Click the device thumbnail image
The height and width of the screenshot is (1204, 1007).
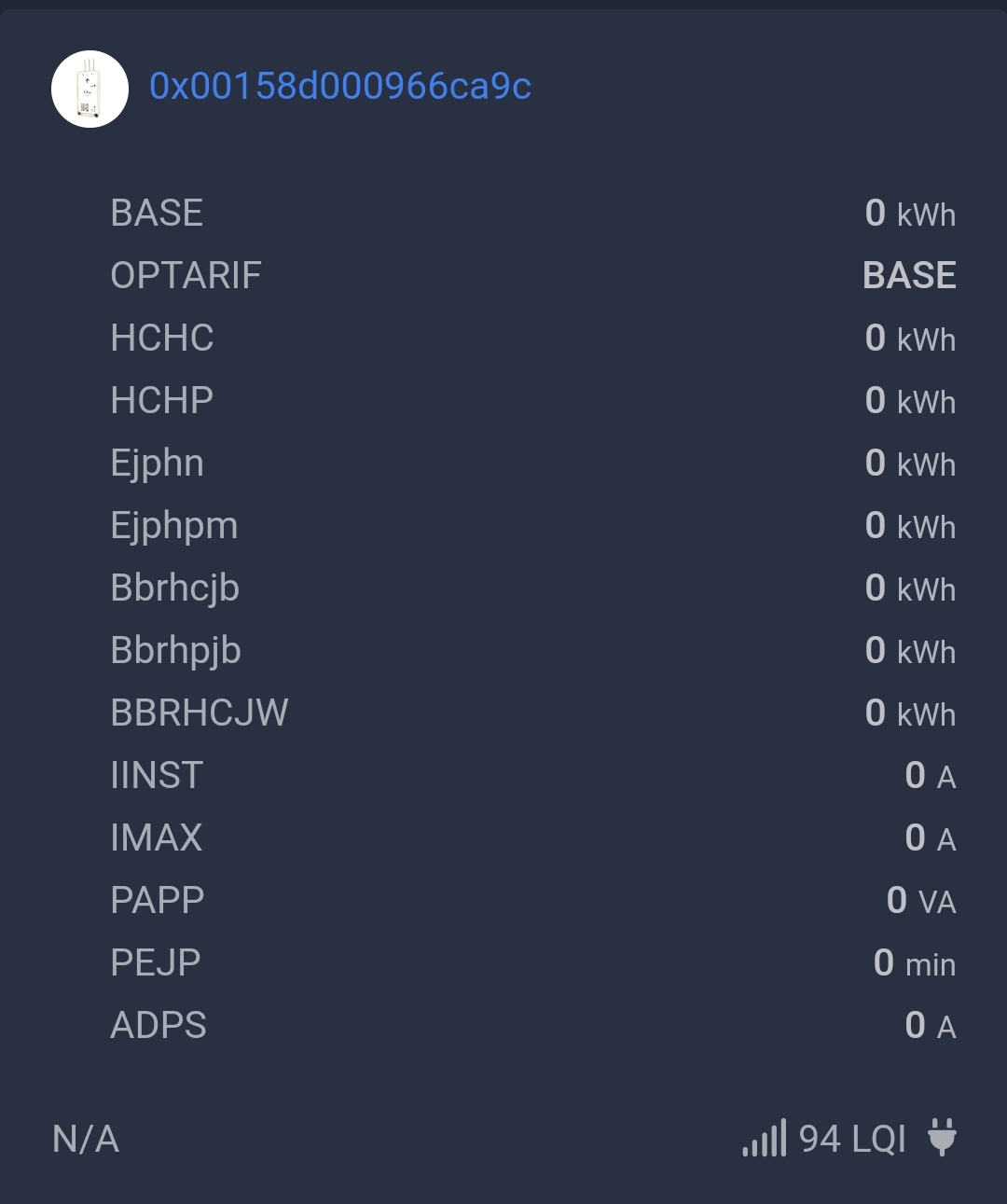coord(90,89)
